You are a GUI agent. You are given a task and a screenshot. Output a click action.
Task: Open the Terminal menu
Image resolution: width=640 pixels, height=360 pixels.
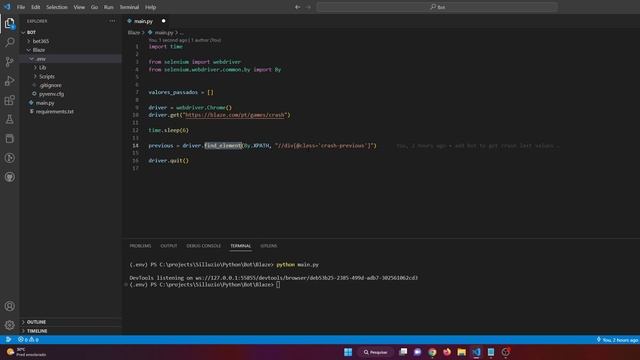tap(129, 7)
